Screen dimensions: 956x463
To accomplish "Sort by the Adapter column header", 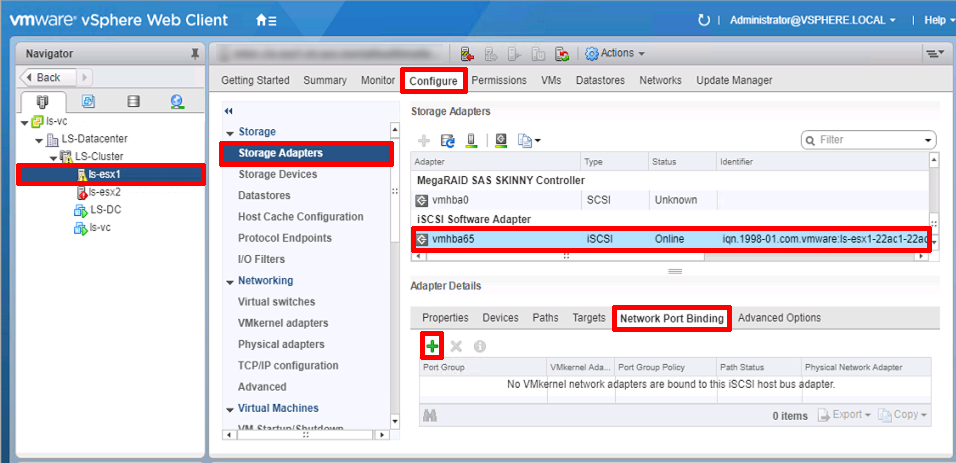I will click(496, 162).
